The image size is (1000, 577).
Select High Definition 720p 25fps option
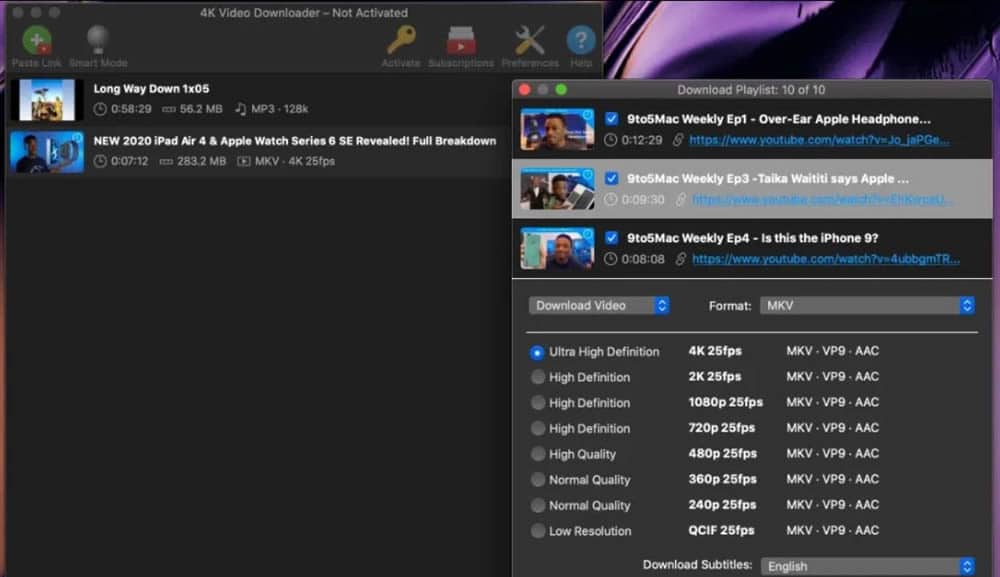click(x=538, y=428)
